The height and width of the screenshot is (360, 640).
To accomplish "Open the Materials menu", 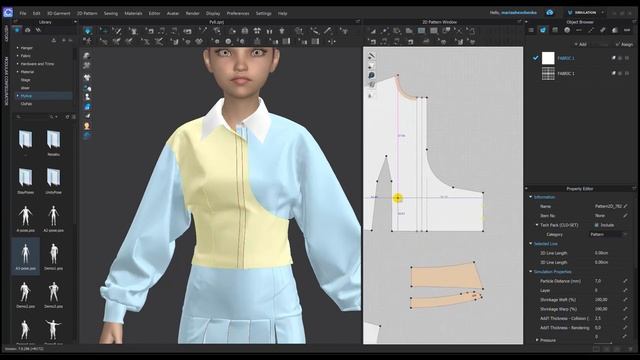I will pyautogui.click(x=133, y=13).
